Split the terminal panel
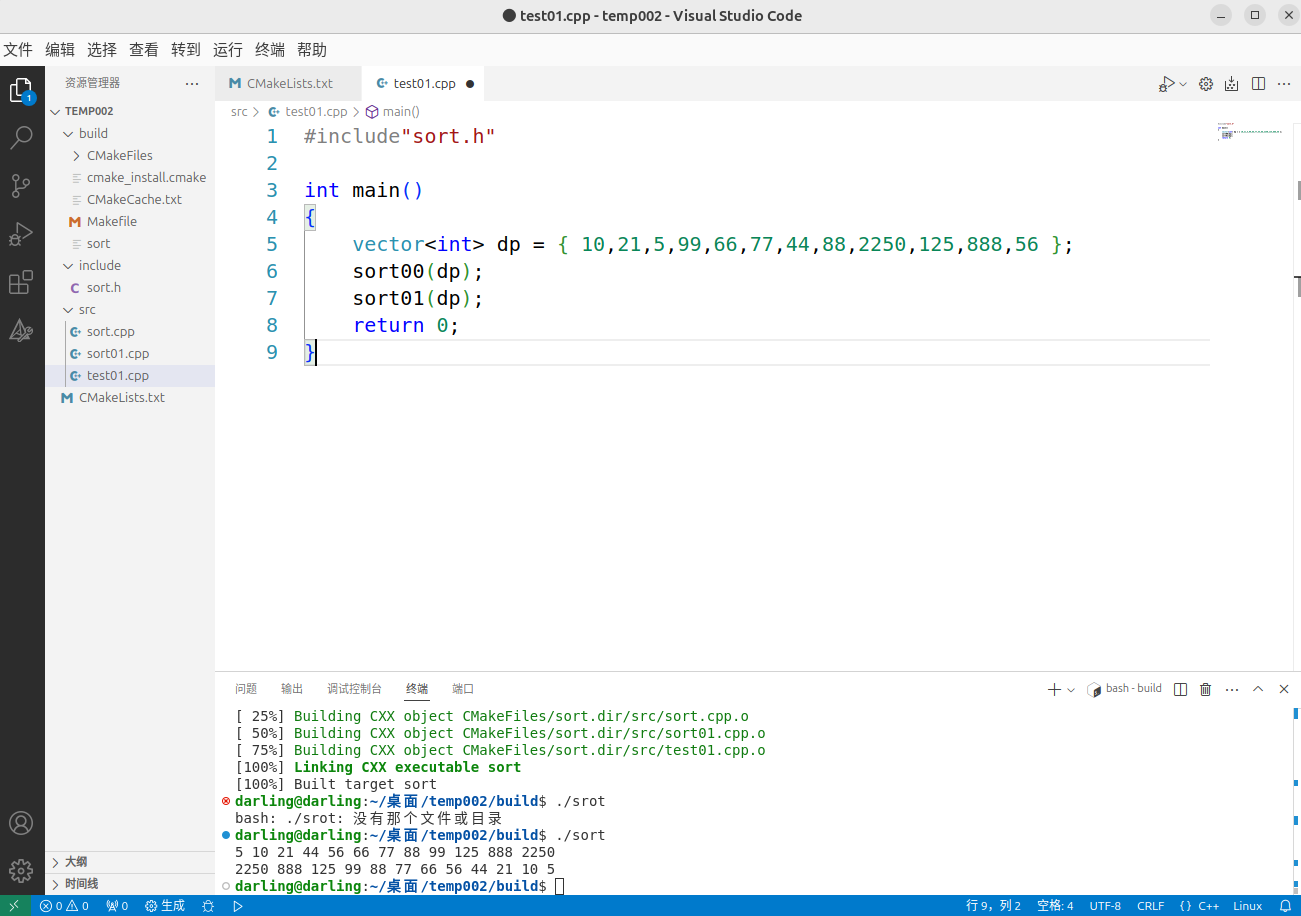This screenshot has width=1301, height=916. click(1180, 689)
